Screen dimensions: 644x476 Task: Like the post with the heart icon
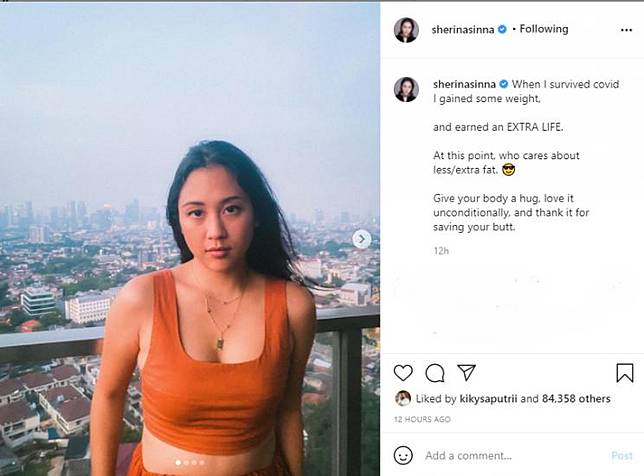point(403,373)
